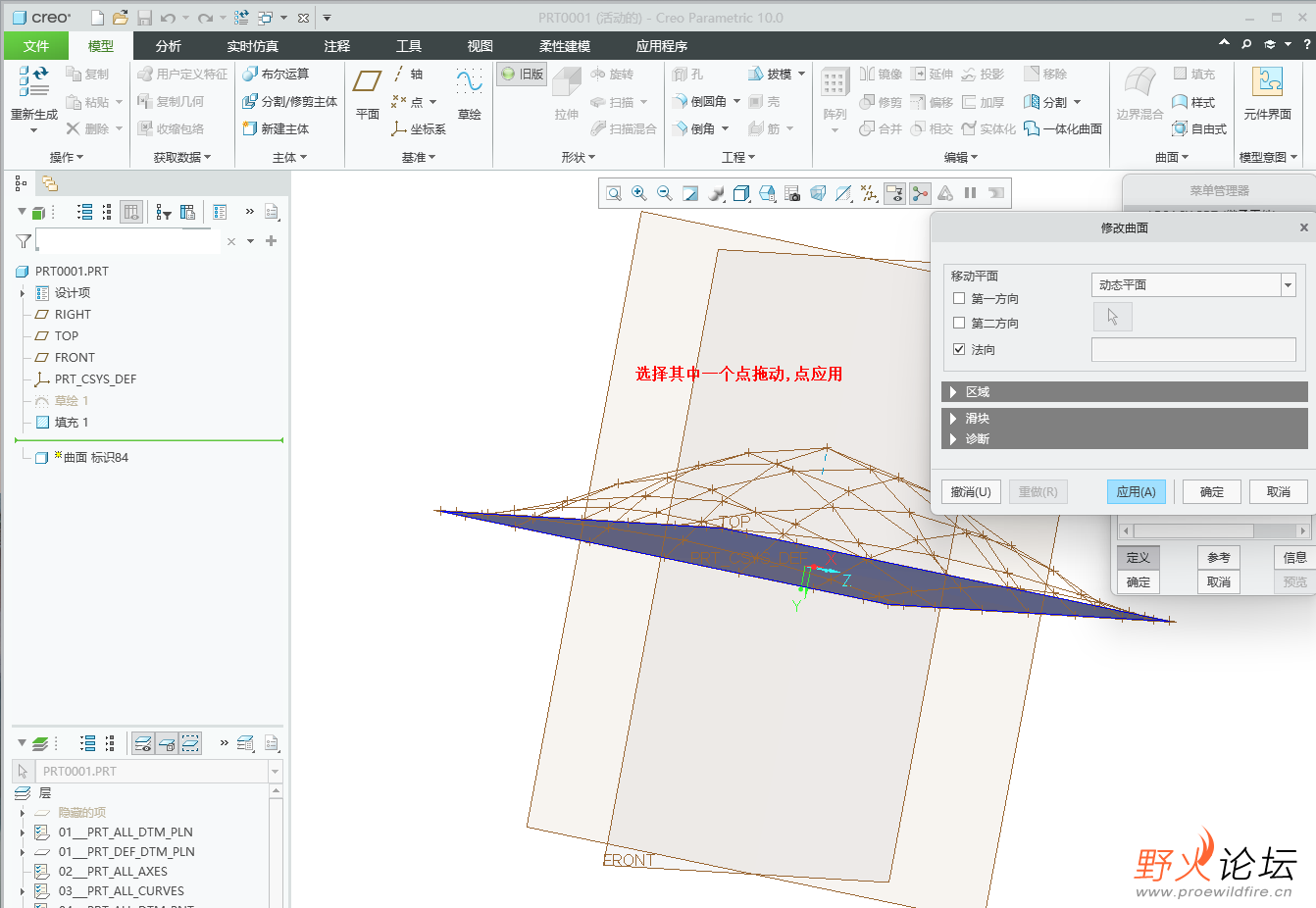The image size is (1316, 908).
Task: Click the Regenerate (重新生成) icon
Action: tap(33, 82)
